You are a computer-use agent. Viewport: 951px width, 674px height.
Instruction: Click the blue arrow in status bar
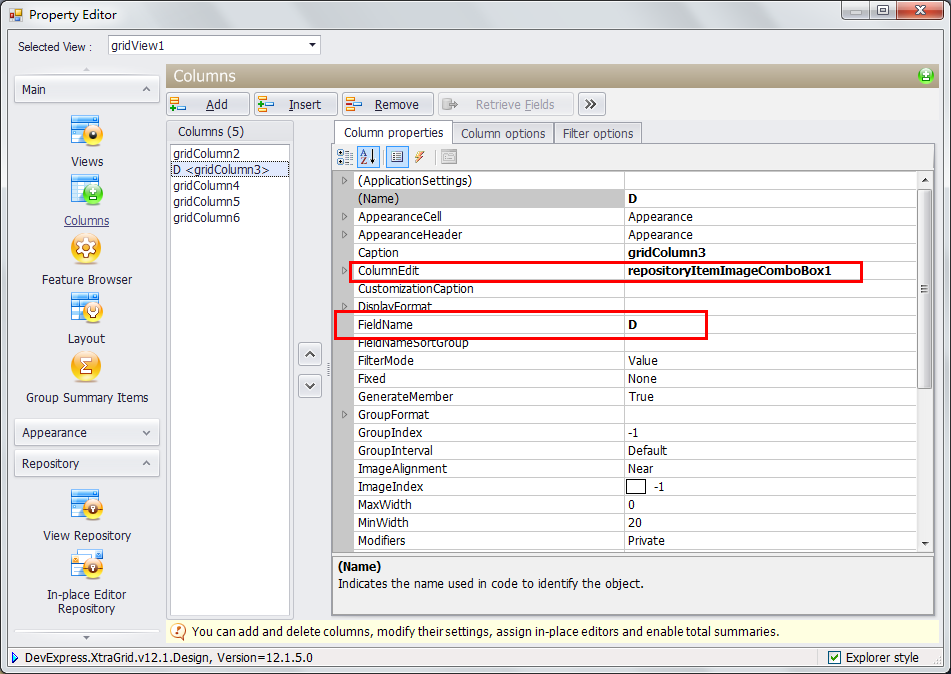coord(15,658)
